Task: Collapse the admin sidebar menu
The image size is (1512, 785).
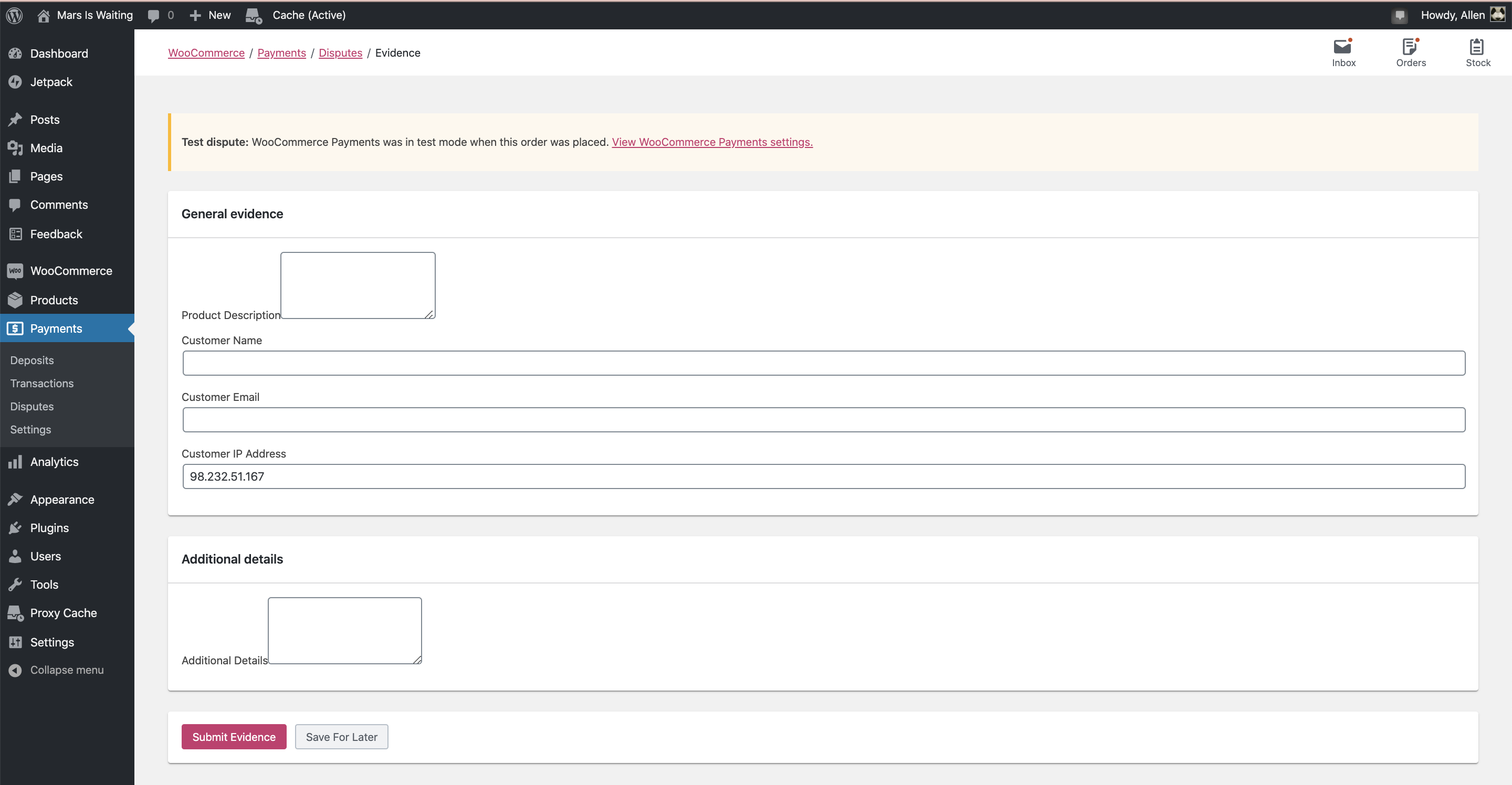Action: pos(67,670)
